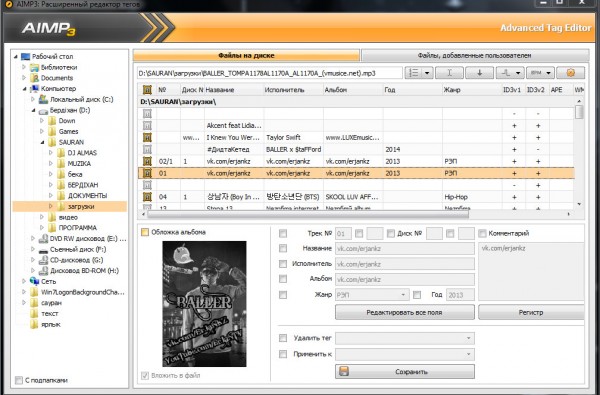
Task: Click Редактировать все поля button
Action: click(x=405, y=312)
